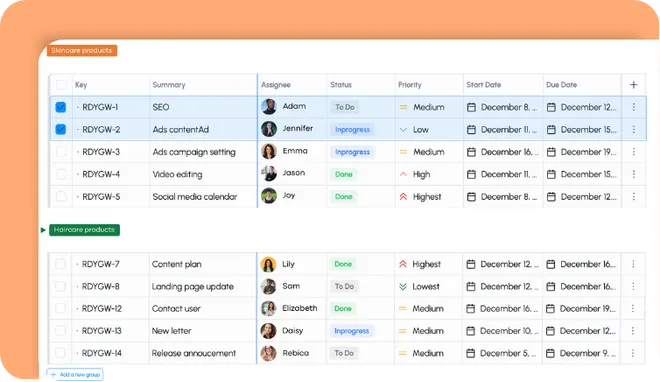The width and height of the screenshot is (660, 382).
Task: Click the plus icon to add a column
Action: [633, 85]
